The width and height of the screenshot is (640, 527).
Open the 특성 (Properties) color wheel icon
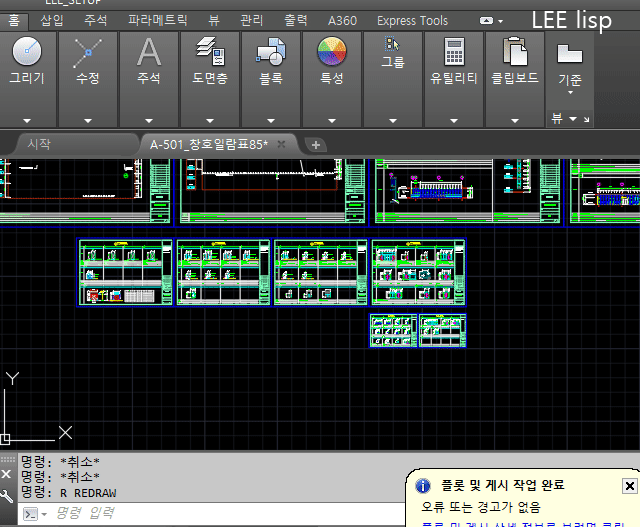tap(332, 51)
